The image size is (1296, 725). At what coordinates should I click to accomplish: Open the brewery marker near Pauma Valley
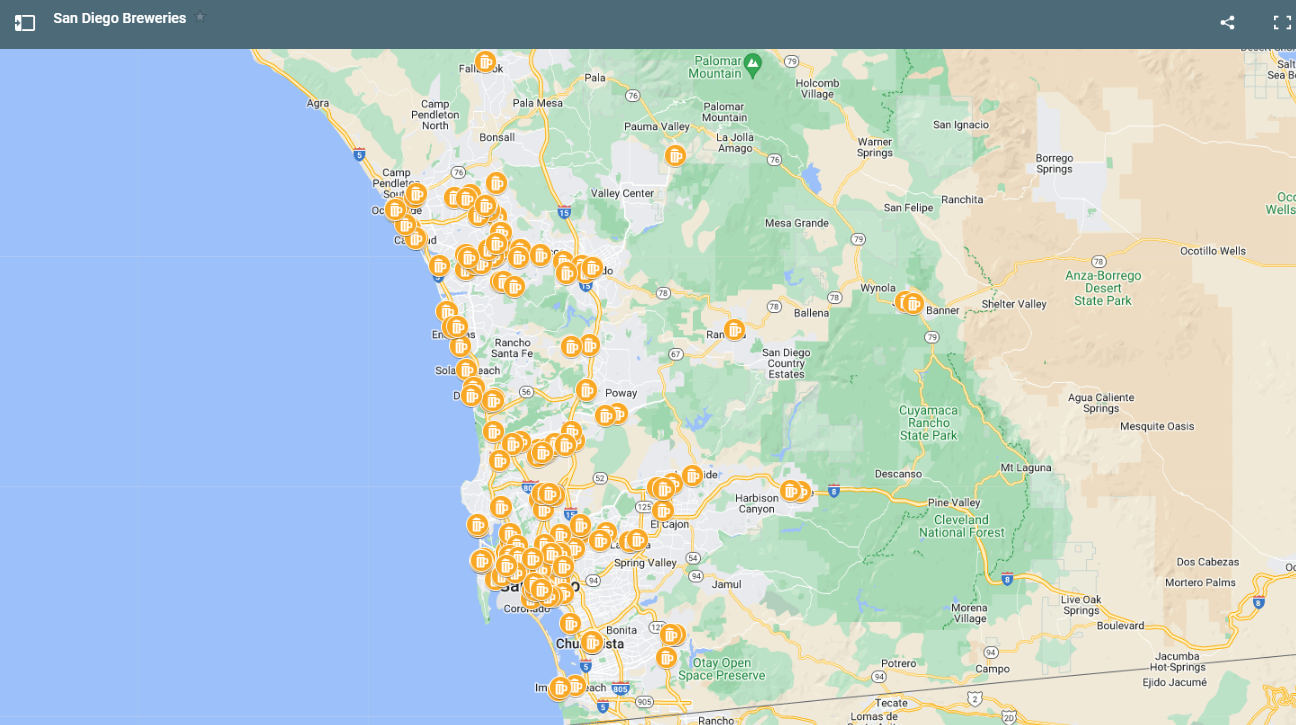coord(675,155)
